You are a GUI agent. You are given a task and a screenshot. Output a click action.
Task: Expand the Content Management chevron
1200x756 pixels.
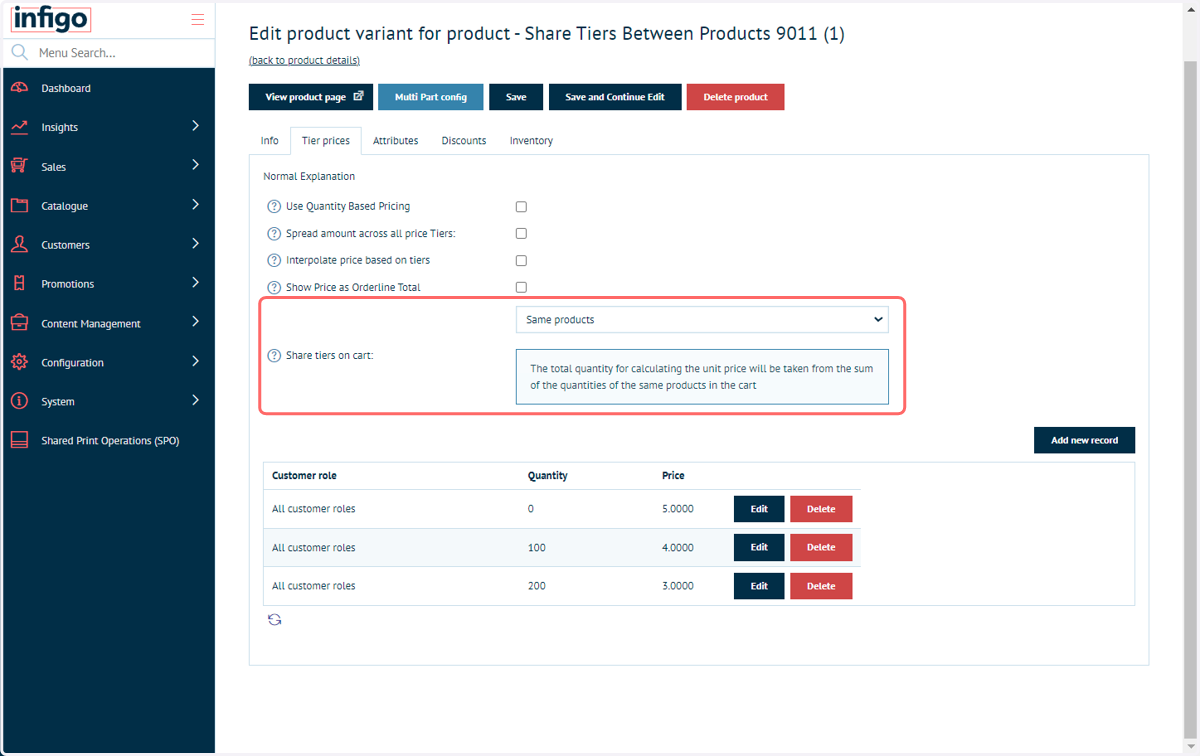pyautogui.click(x=195, y=322)
